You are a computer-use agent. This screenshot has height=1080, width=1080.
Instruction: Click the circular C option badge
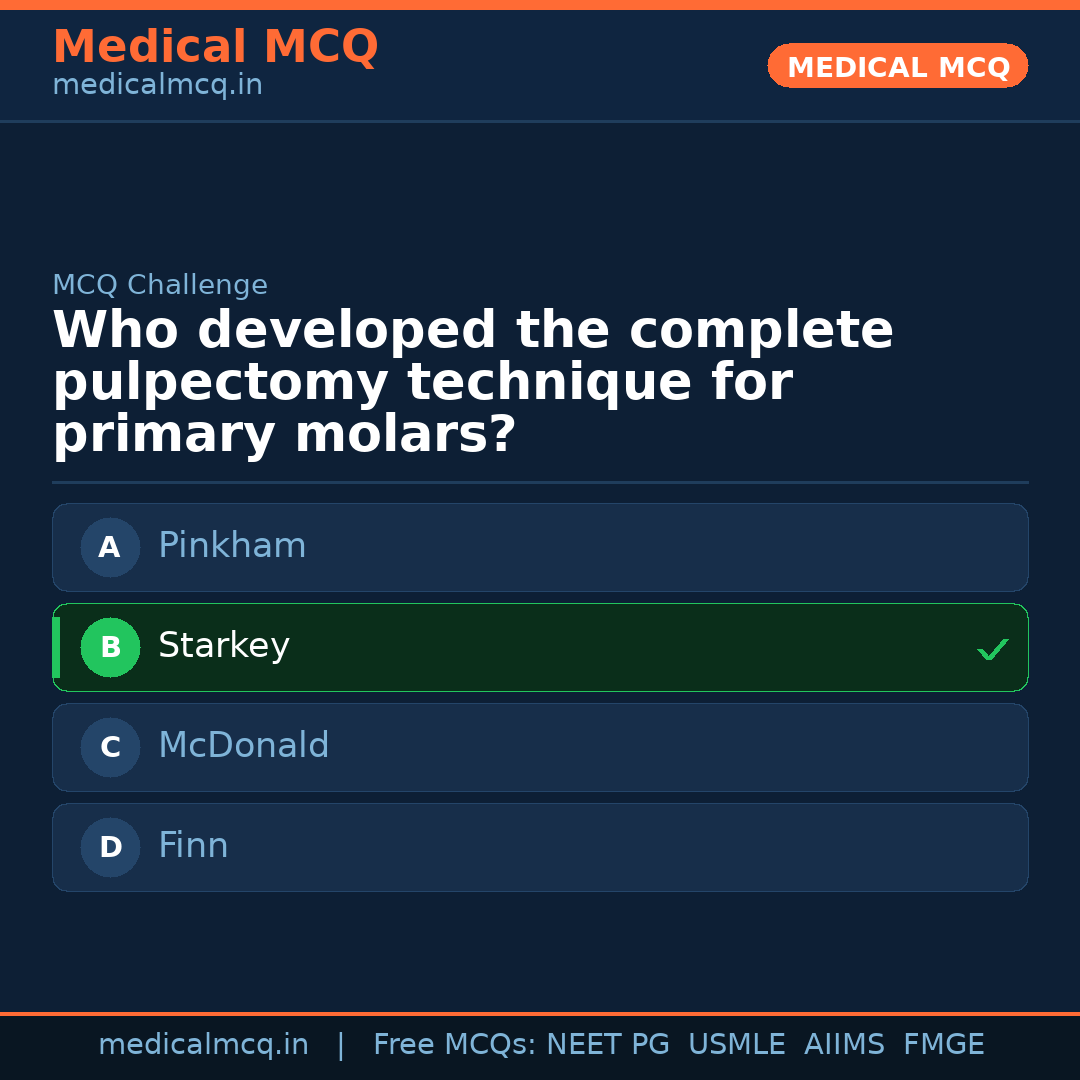click(110, 747)
